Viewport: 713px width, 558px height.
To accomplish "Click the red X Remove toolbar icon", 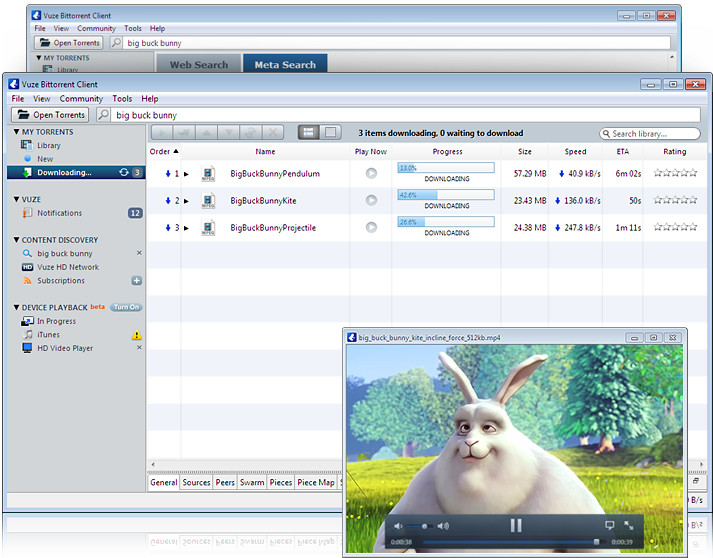I will click(273, 133).
